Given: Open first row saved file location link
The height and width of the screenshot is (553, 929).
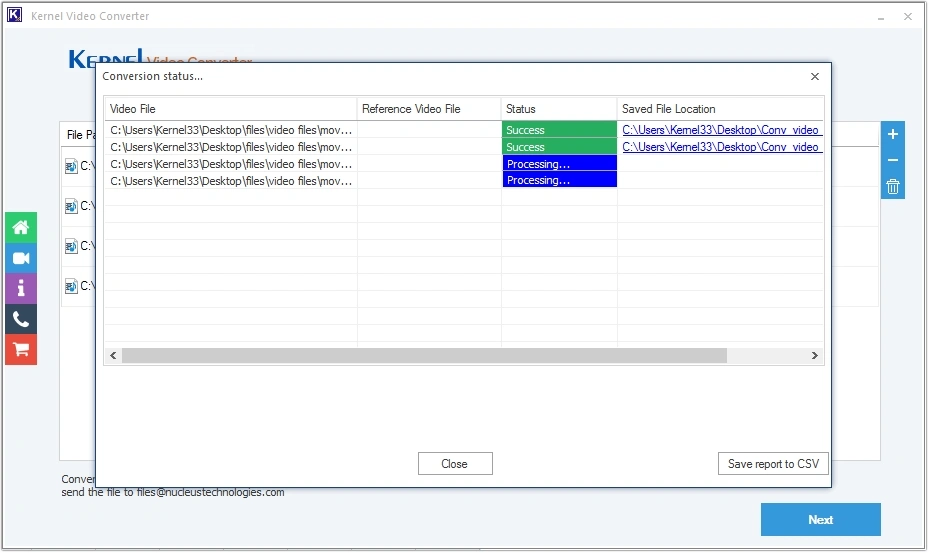Looking at the screenshot, I should [x=721, y=130].
